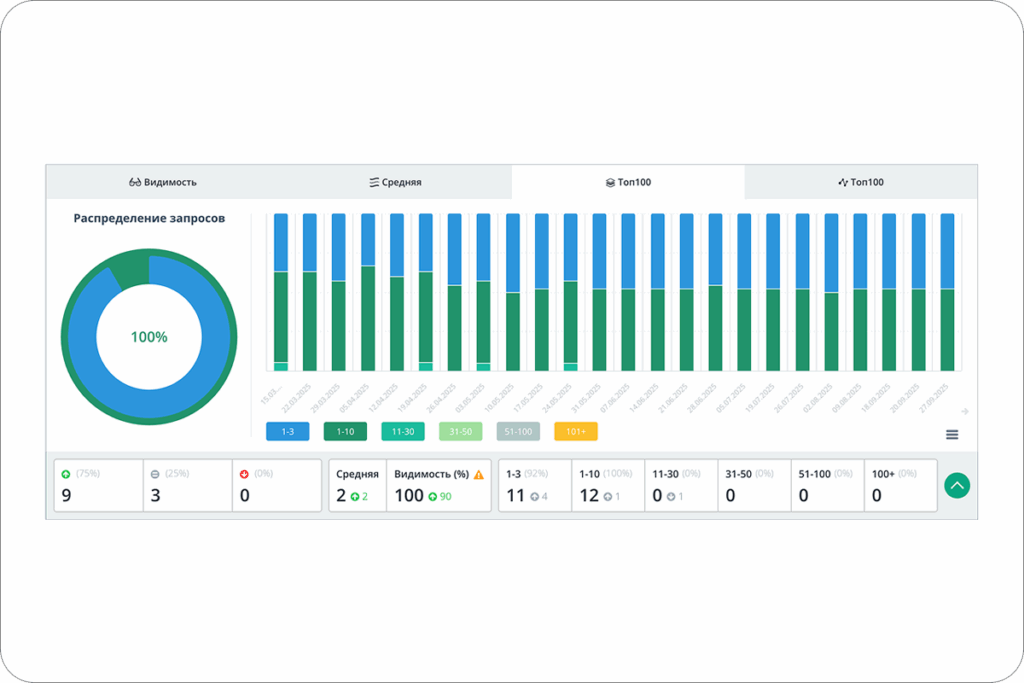Click the 51-100 (0%) stat label

coord(825,474)
